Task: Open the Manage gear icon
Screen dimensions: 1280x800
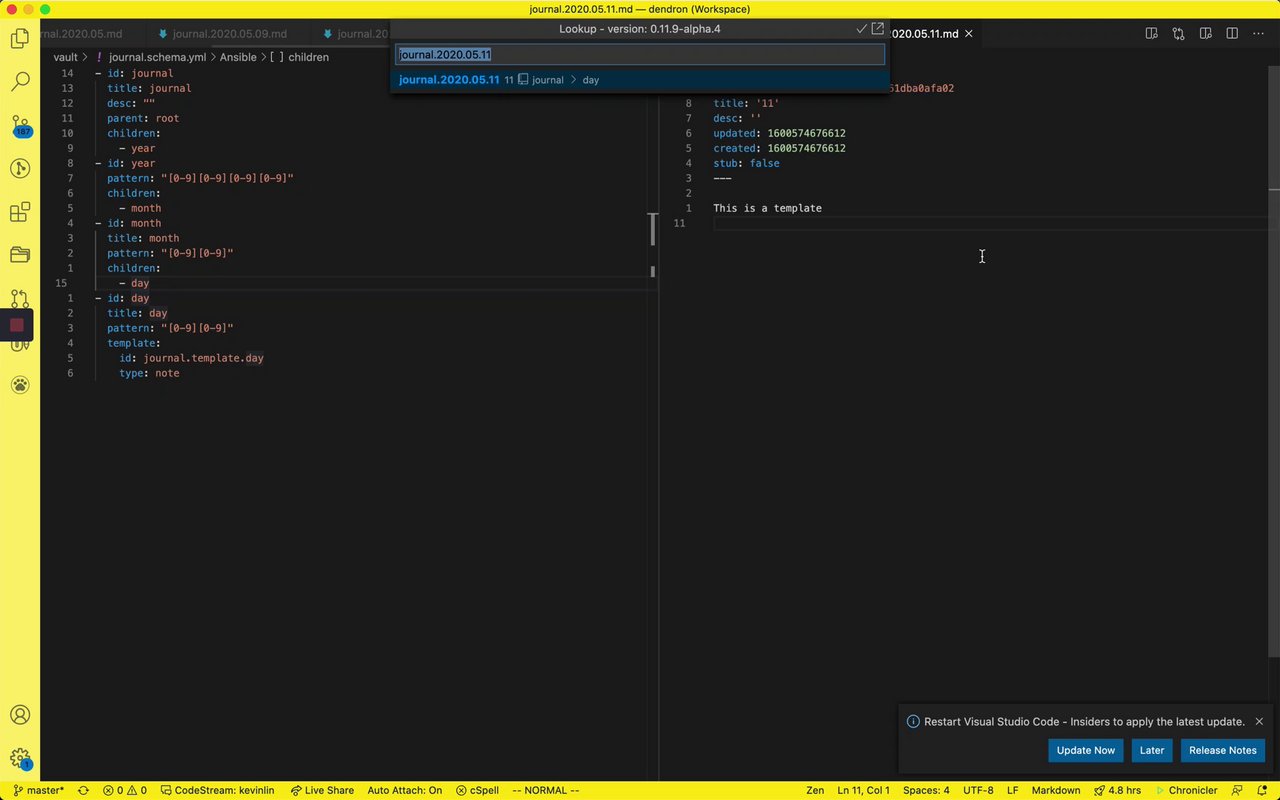Action: (20, 759)
